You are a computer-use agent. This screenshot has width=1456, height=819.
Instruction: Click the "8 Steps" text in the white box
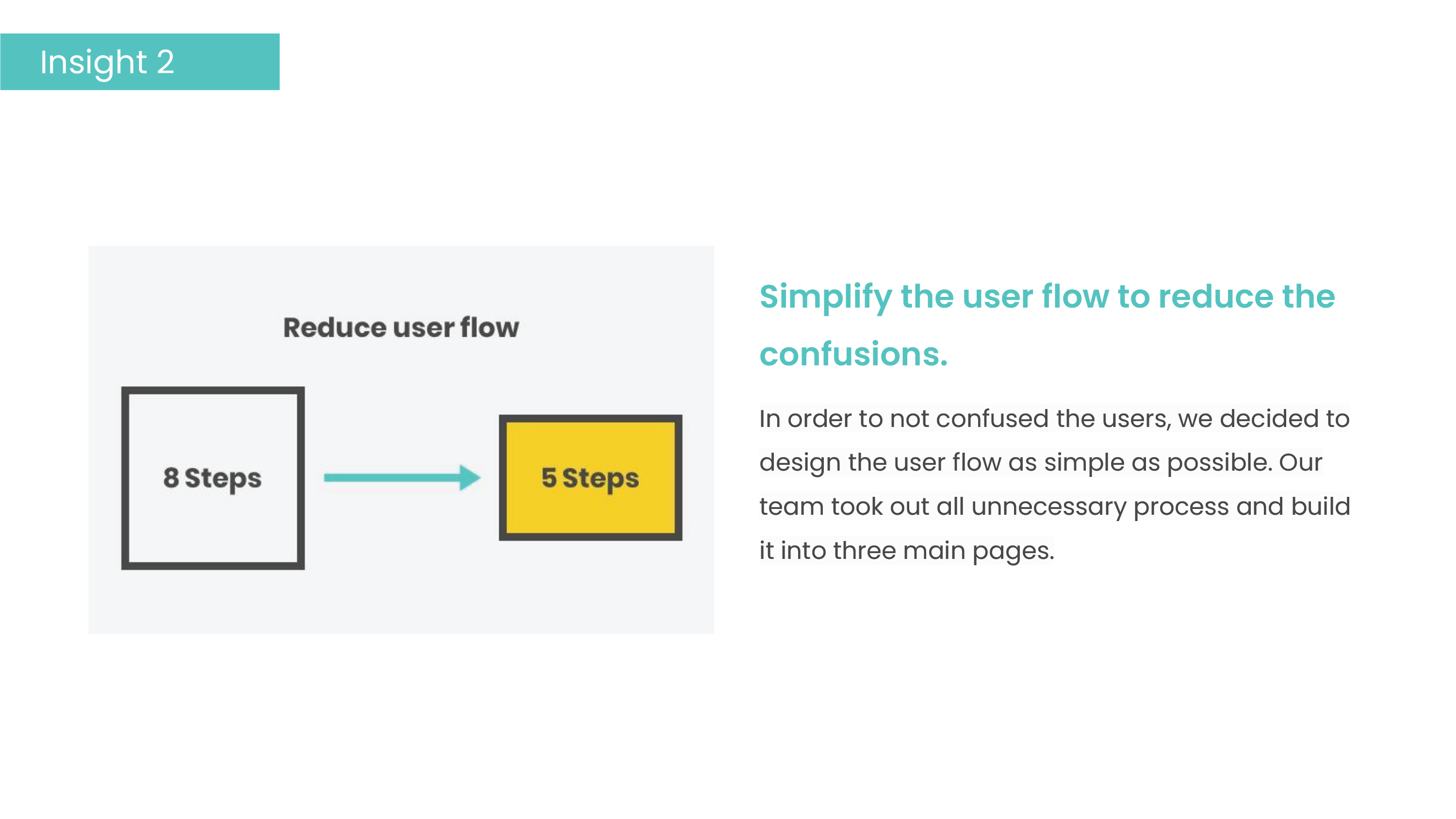(x=213, y=478)
